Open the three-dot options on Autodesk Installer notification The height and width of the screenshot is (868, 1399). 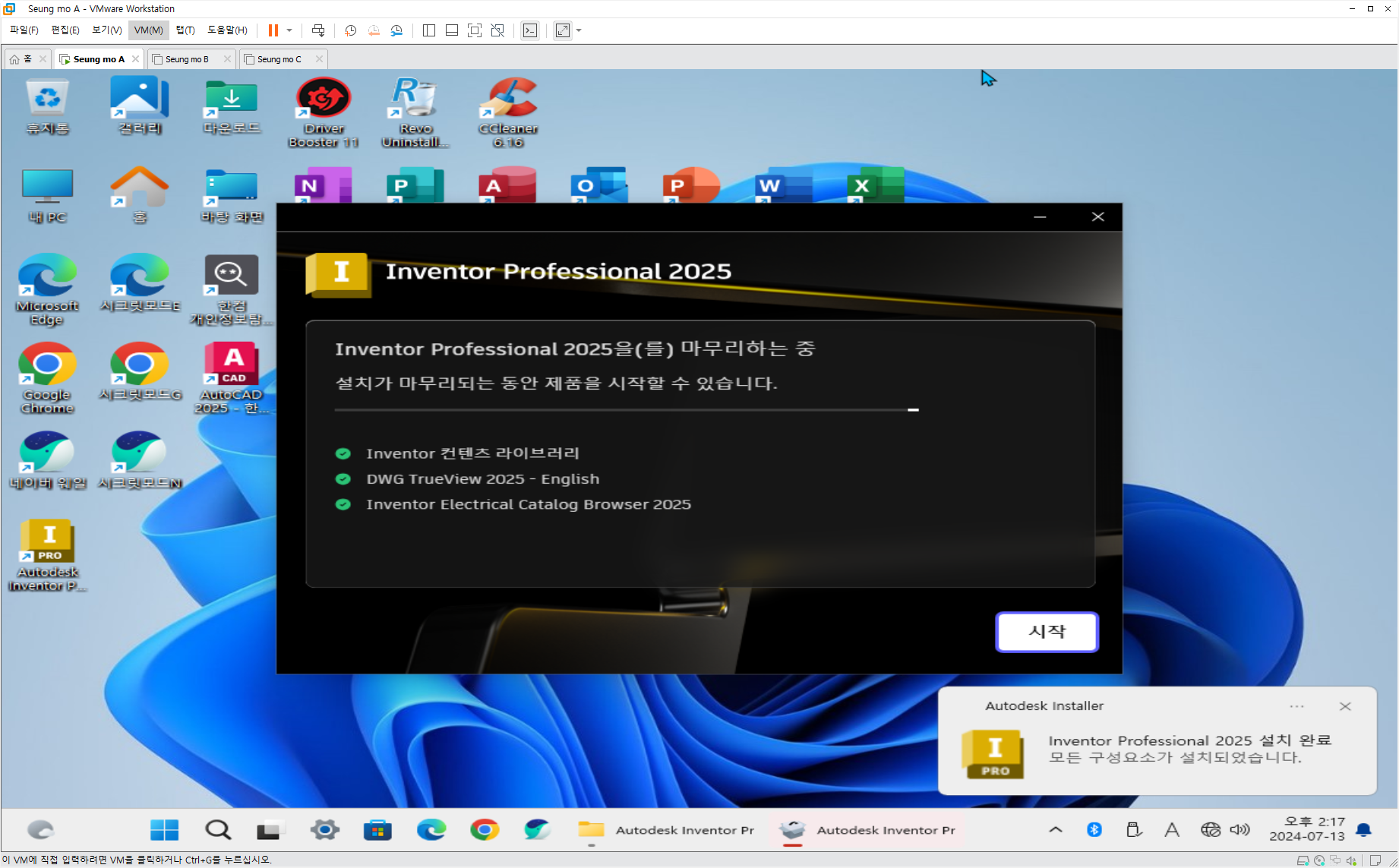(x=1296, y=706)
